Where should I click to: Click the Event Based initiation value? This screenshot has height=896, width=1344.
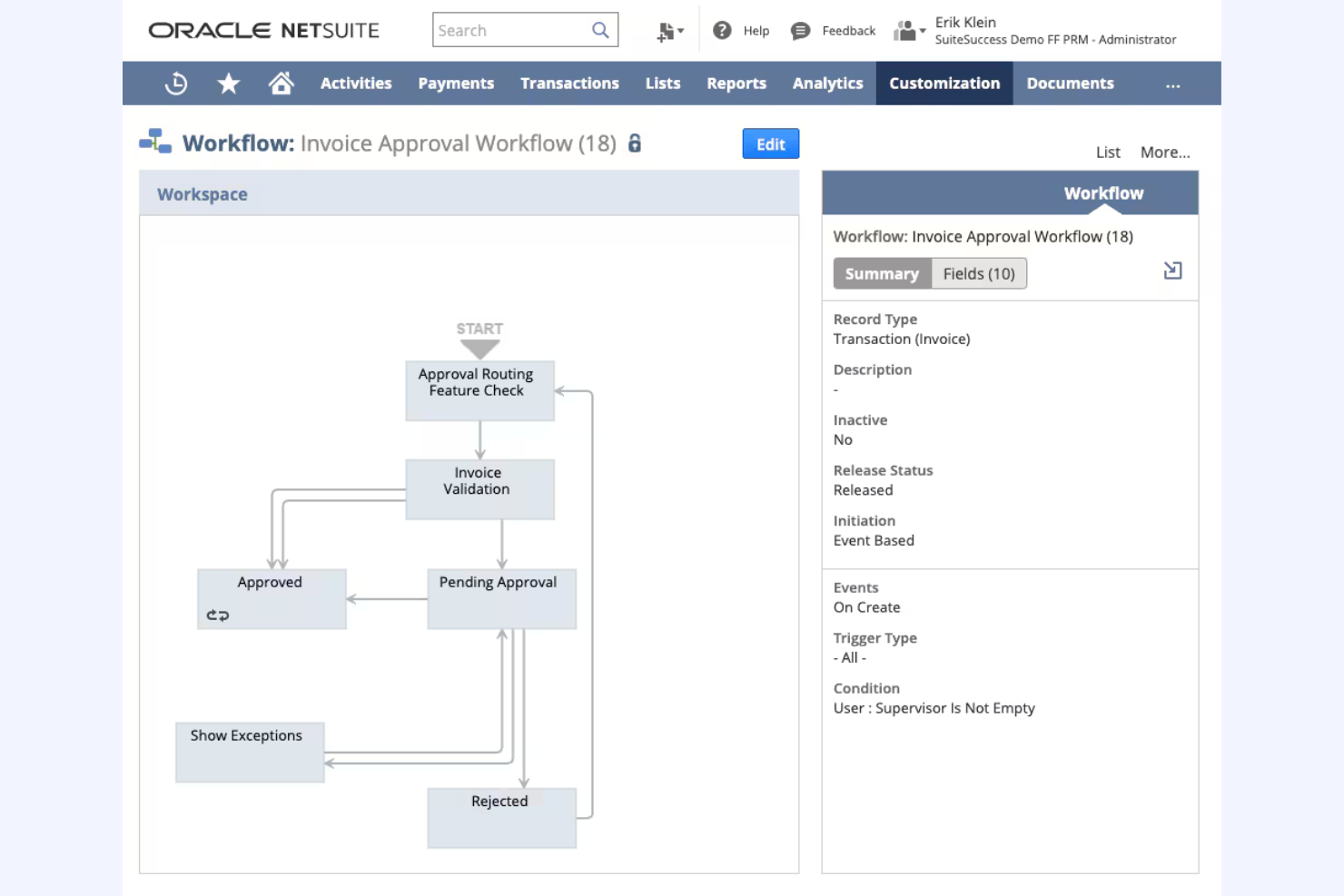pos(874,540)
